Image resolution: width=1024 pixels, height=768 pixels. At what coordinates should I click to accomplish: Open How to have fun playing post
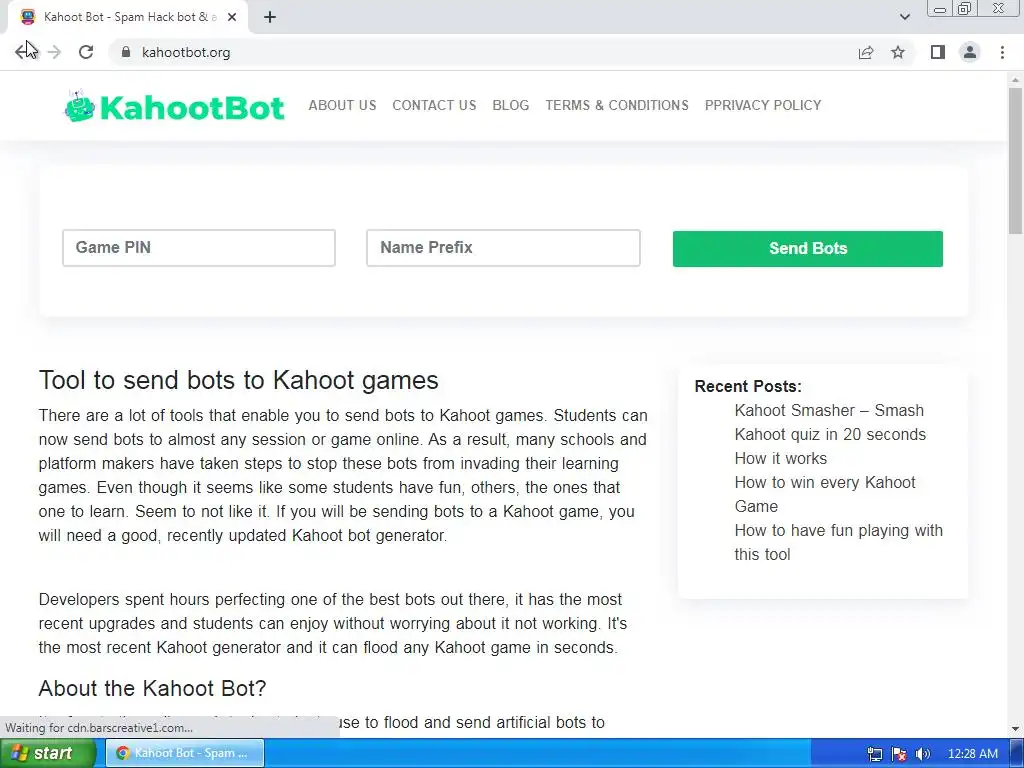[x=839, y=542]
